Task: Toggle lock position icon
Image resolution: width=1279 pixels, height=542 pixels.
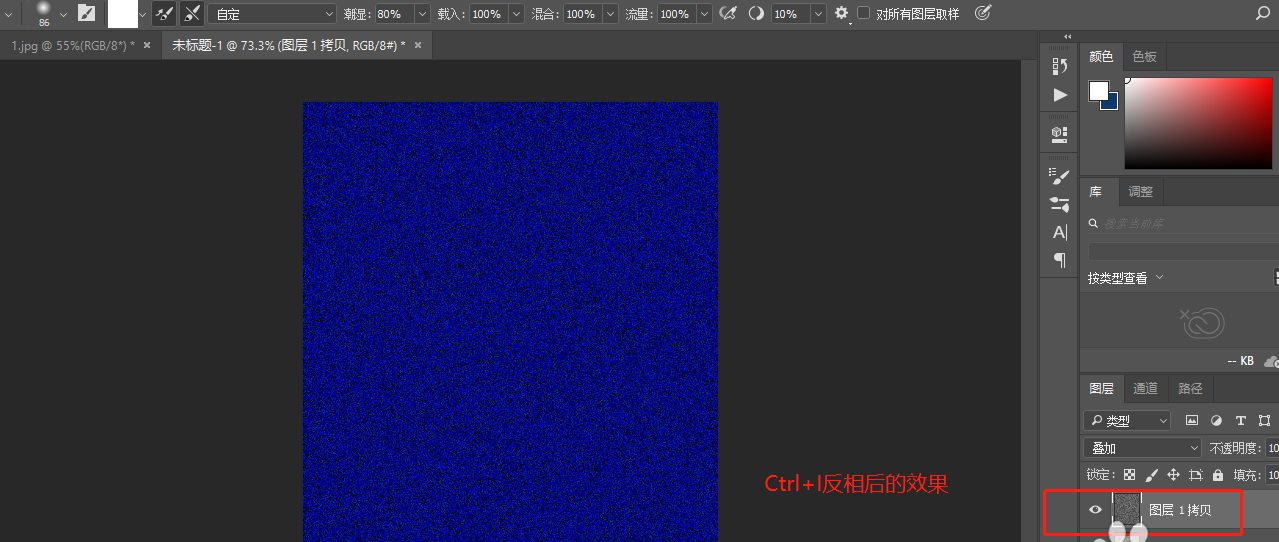Action: click(1173, 475)
